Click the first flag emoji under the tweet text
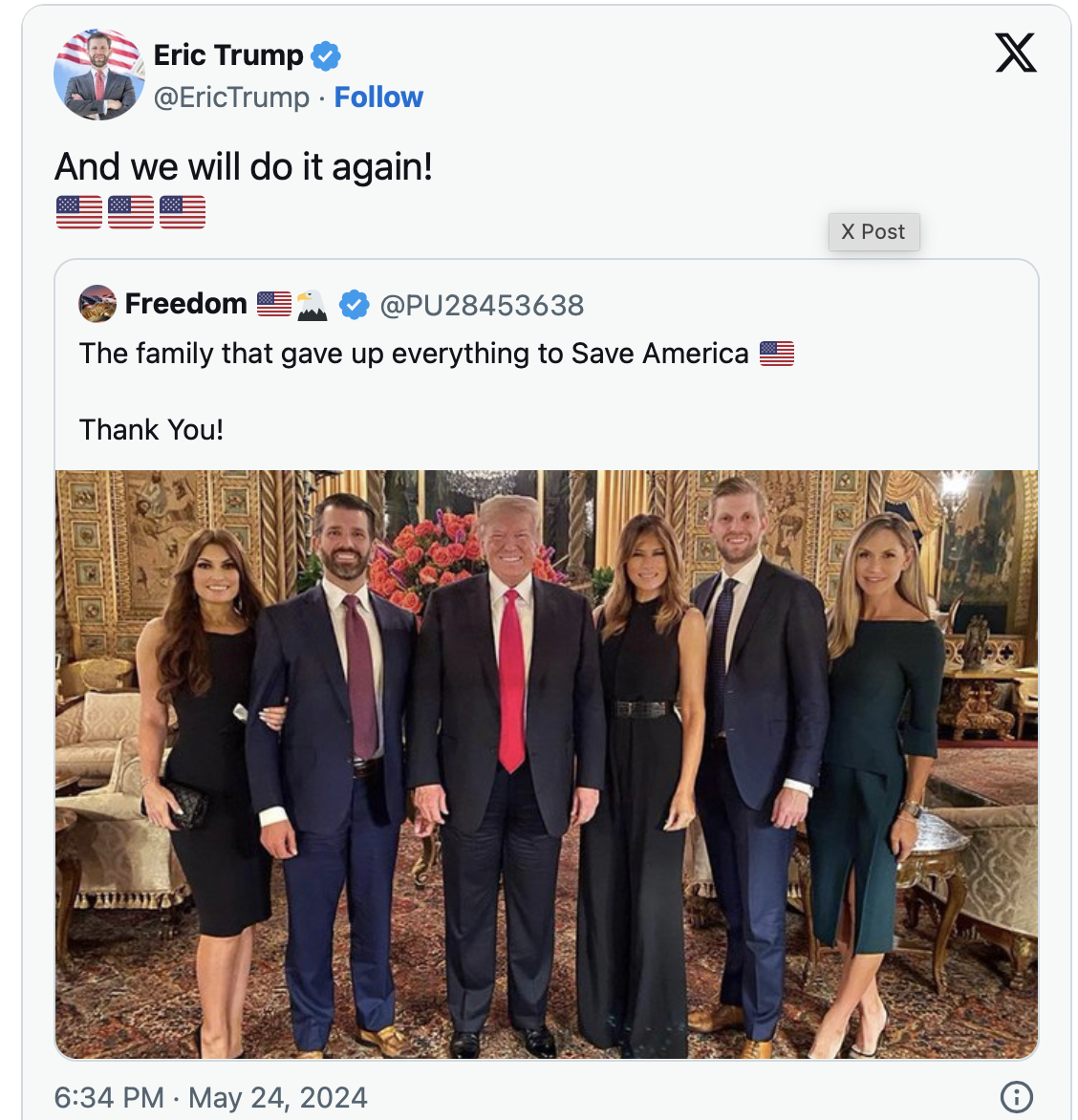 [79, 211]
